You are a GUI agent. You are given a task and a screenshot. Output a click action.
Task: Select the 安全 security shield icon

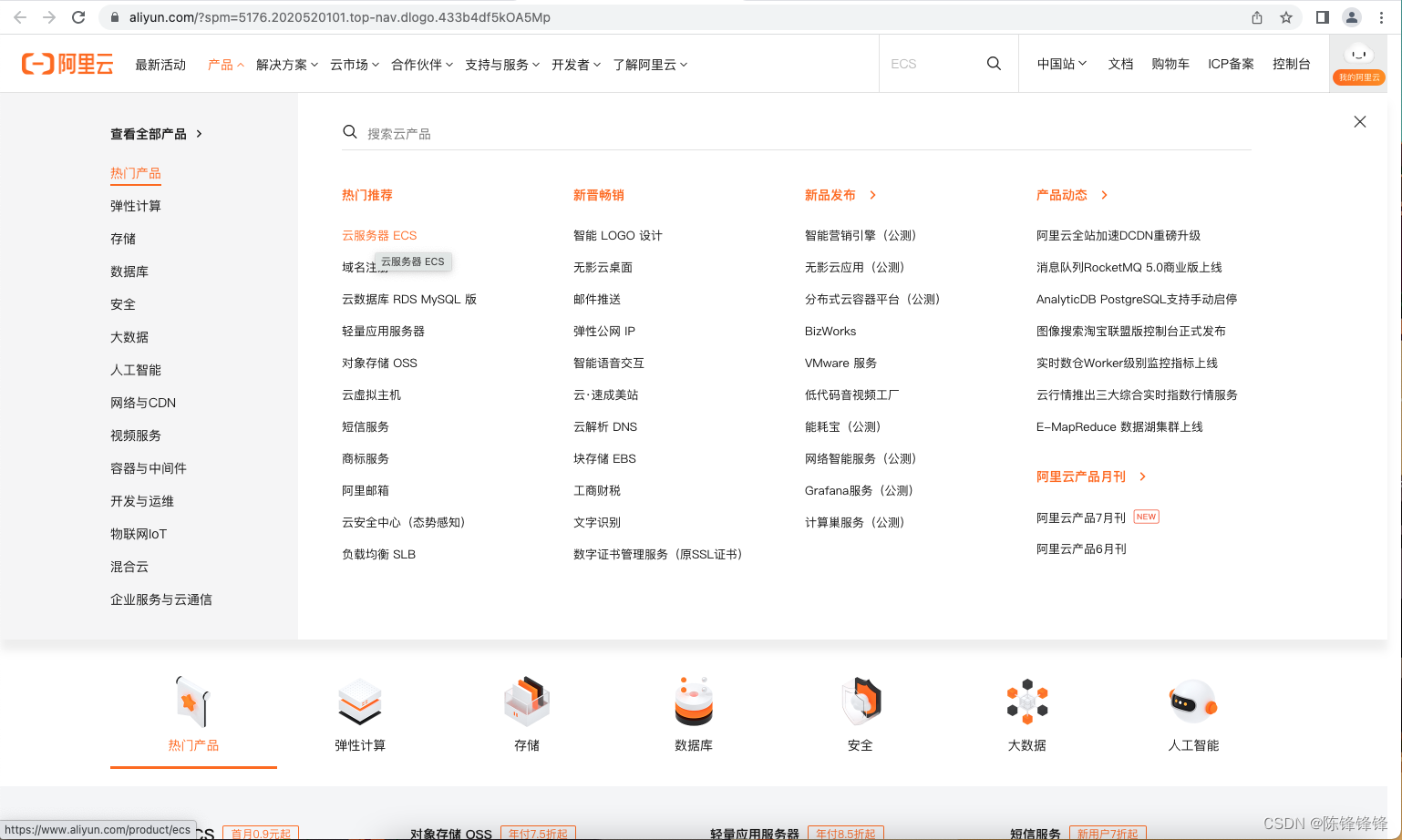click(861, 702)
